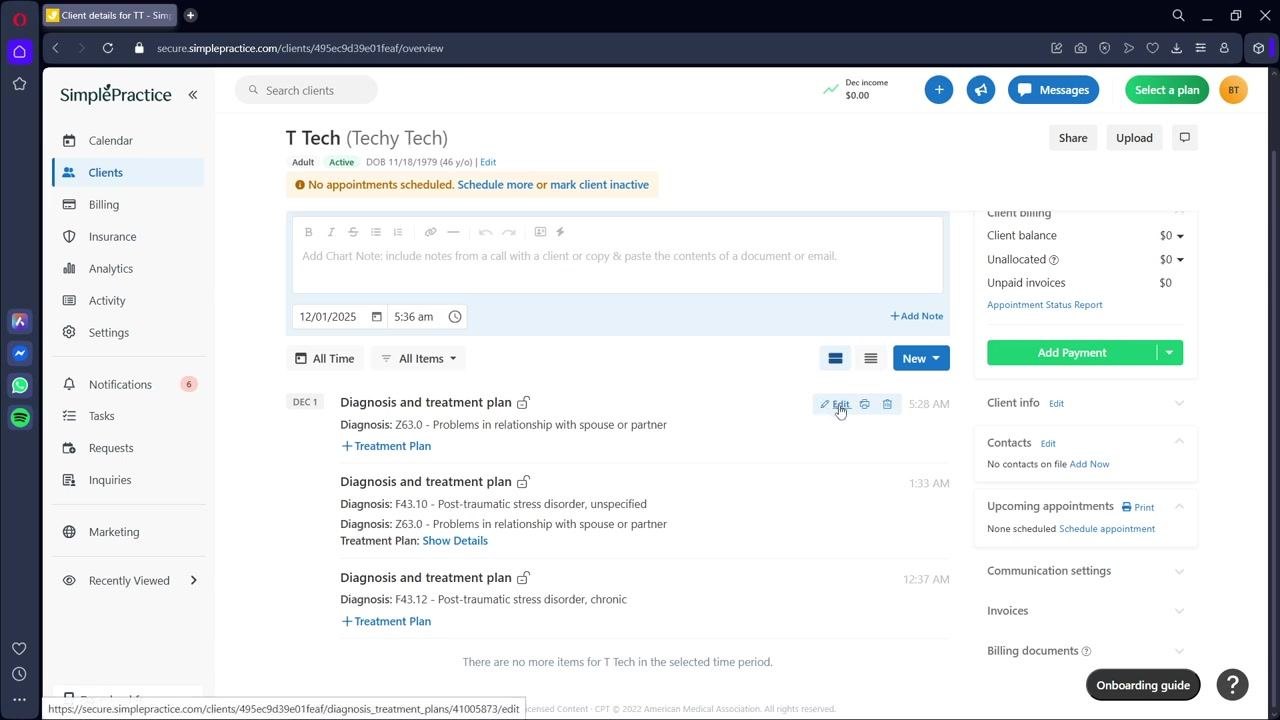The height and width of the screenshot is (720, 1280).
Task: Open the All Items filter dropdown
Action: [419, 358]
